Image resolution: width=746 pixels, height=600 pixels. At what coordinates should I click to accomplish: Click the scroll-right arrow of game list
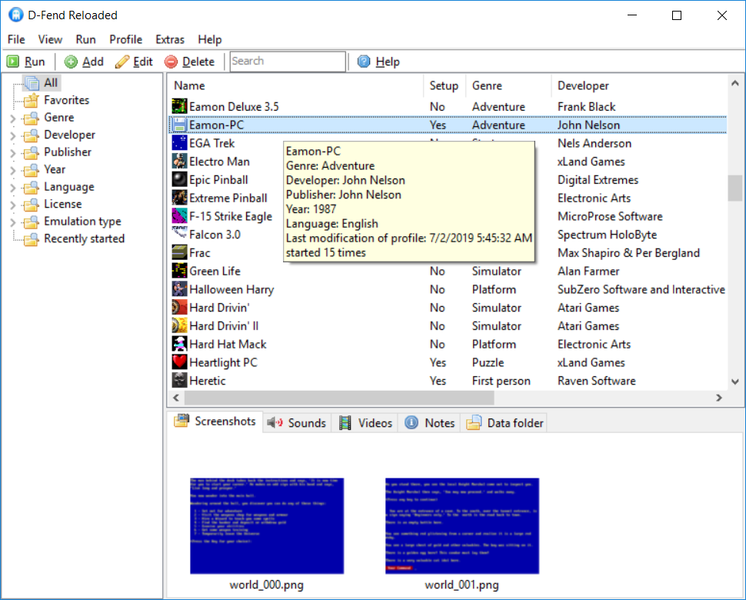[x=719, y=397]
